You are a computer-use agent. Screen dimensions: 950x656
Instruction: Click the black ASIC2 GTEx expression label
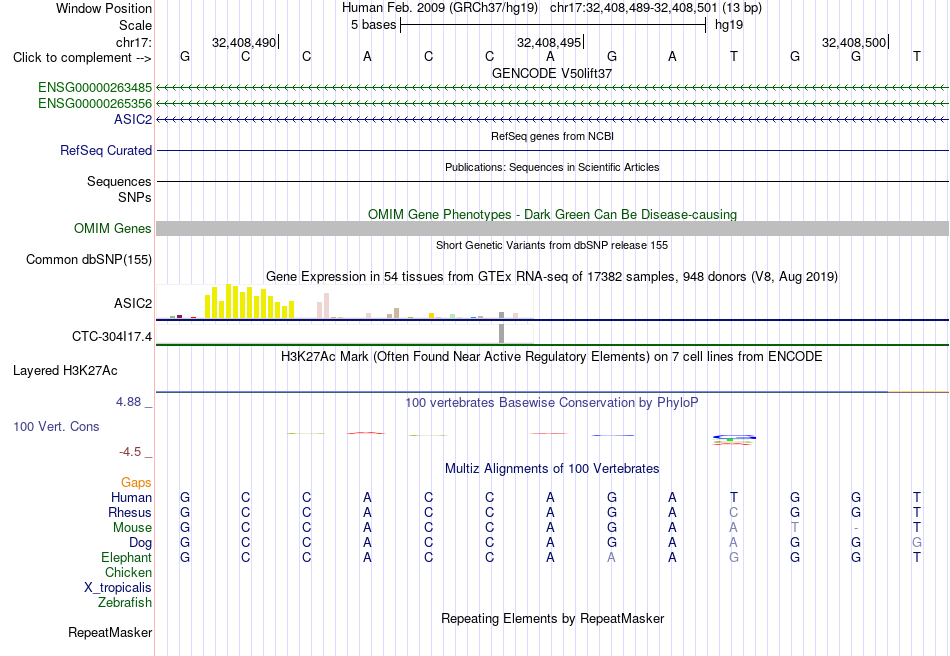133,303
